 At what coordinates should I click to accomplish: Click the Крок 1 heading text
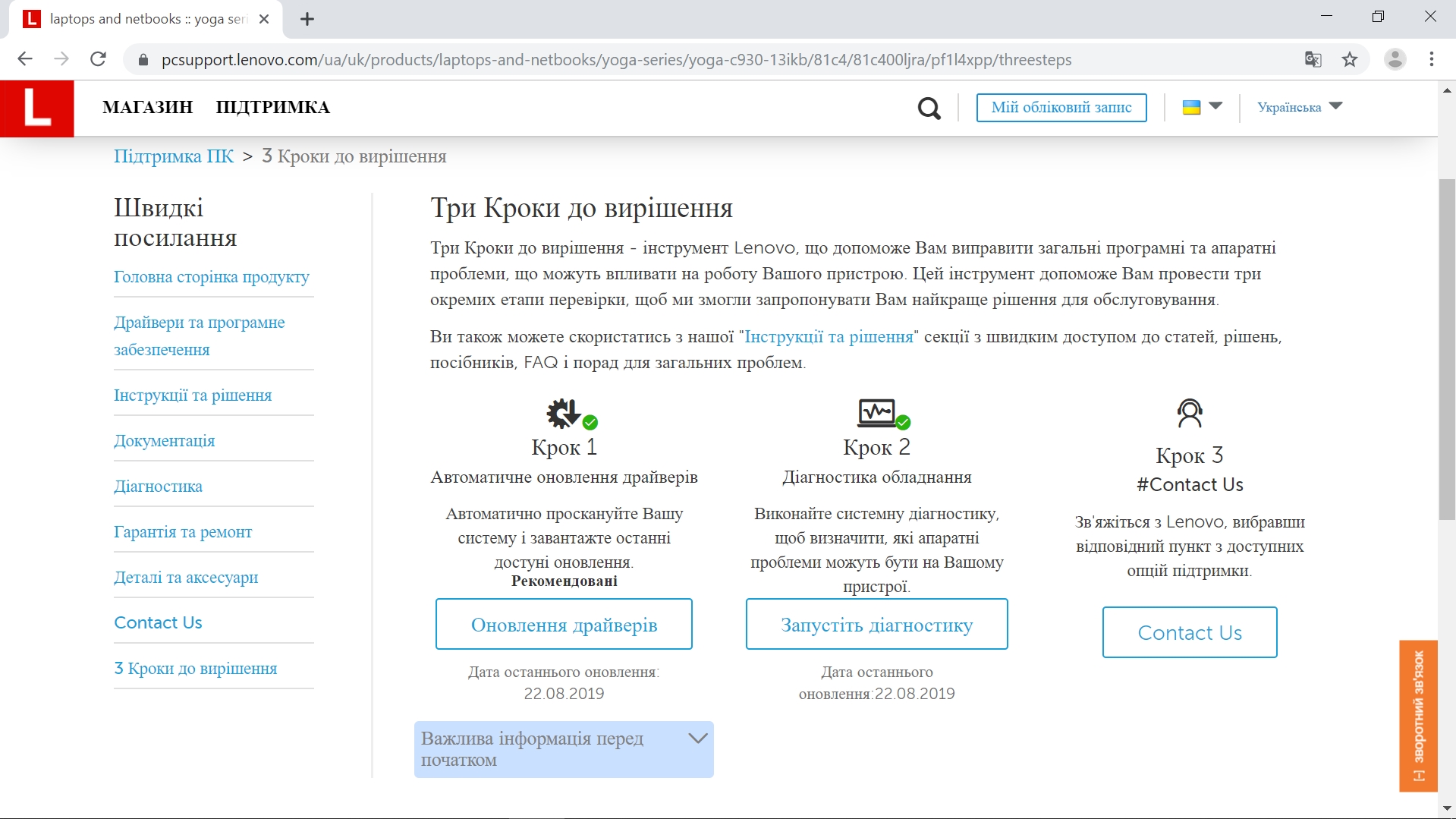click(x=564, y=447)
